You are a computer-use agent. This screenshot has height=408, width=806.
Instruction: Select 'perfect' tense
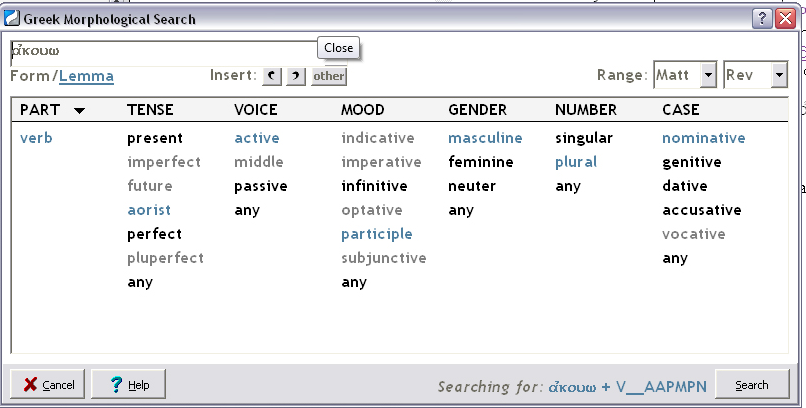coord(154,234)
